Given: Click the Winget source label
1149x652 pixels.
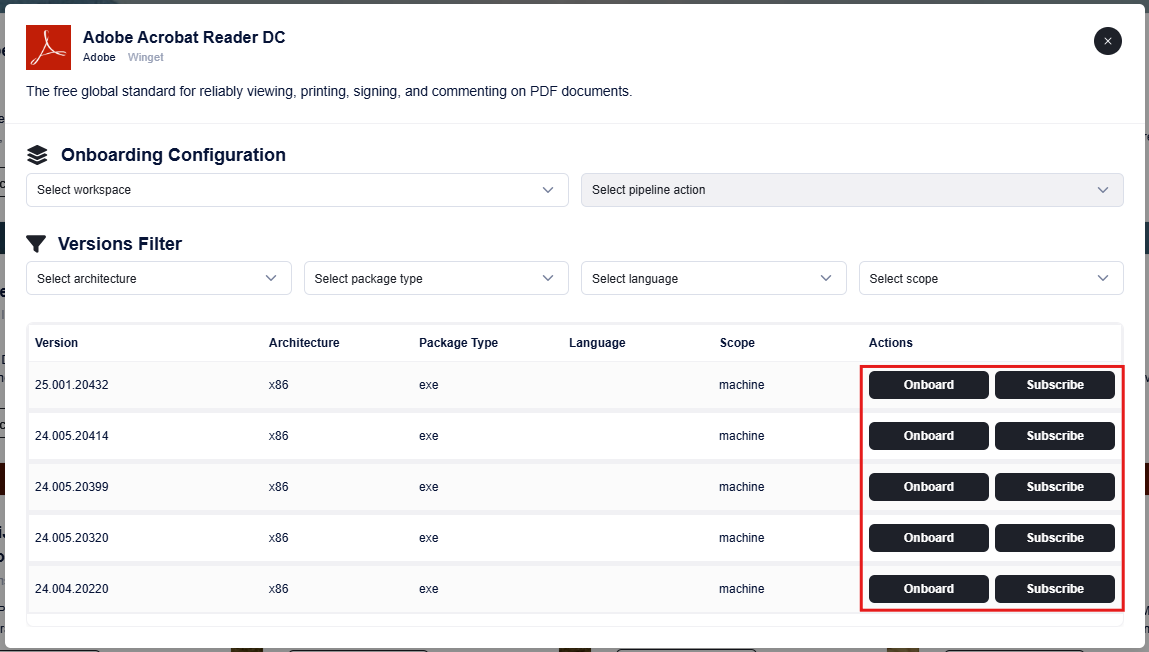Looking at the screenshot, I should tap(145, 58).
